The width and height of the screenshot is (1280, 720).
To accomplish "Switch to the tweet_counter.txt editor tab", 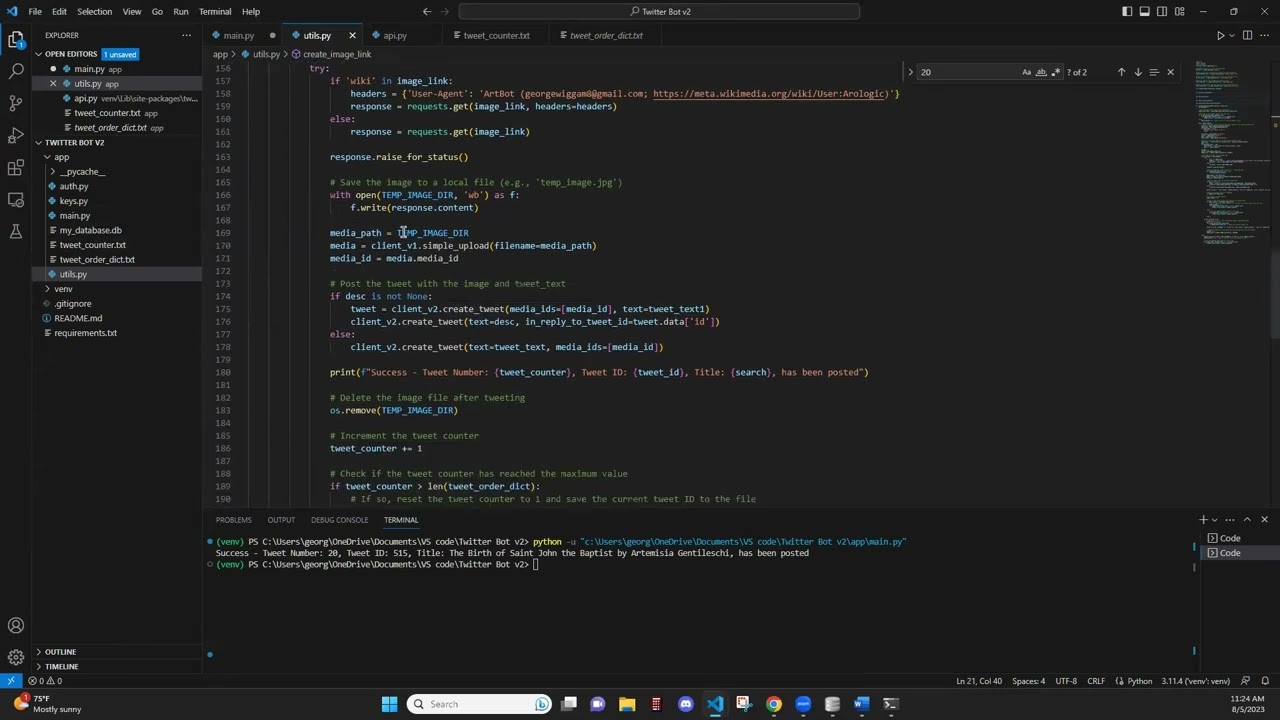I will tap(496, 35).
